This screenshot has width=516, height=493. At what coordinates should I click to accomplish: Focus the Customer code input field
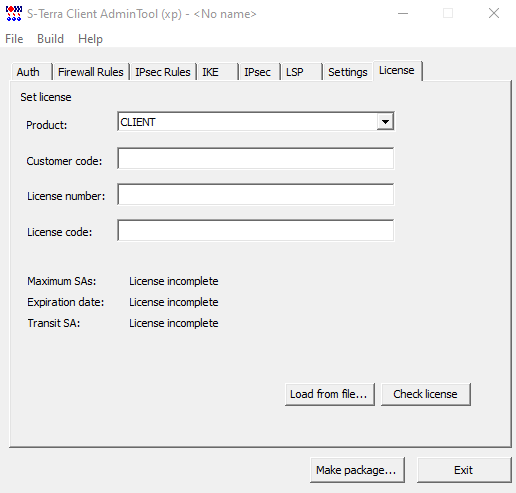256,158
